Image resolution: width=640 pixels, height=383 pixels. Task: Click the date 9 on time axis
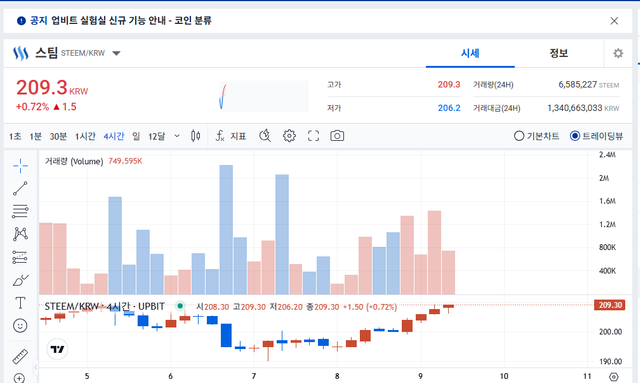pyautogui.click(x=420, y=376)
